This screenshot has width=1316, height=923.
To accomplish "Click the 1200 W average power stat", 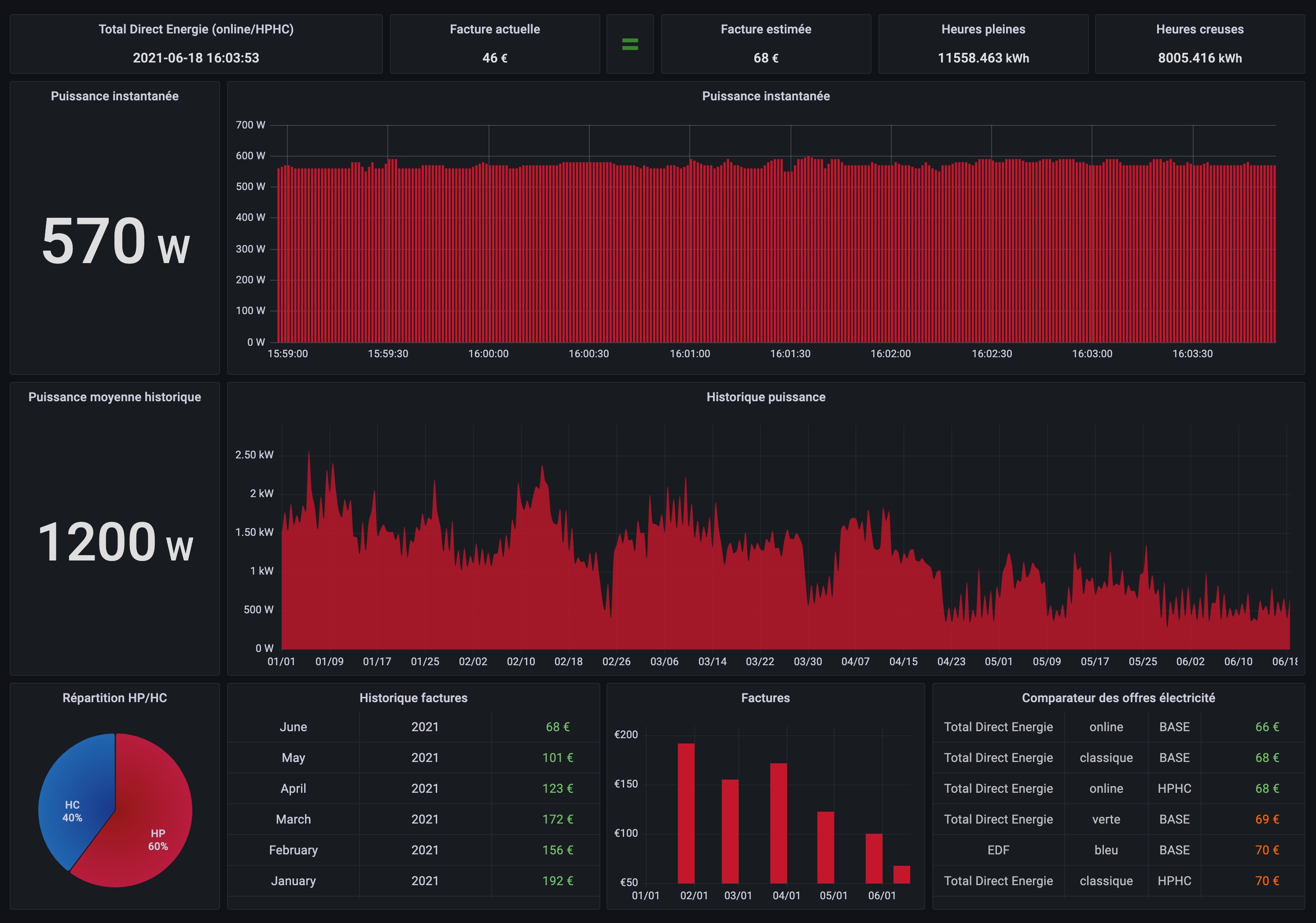I will [x=114, y=542].
